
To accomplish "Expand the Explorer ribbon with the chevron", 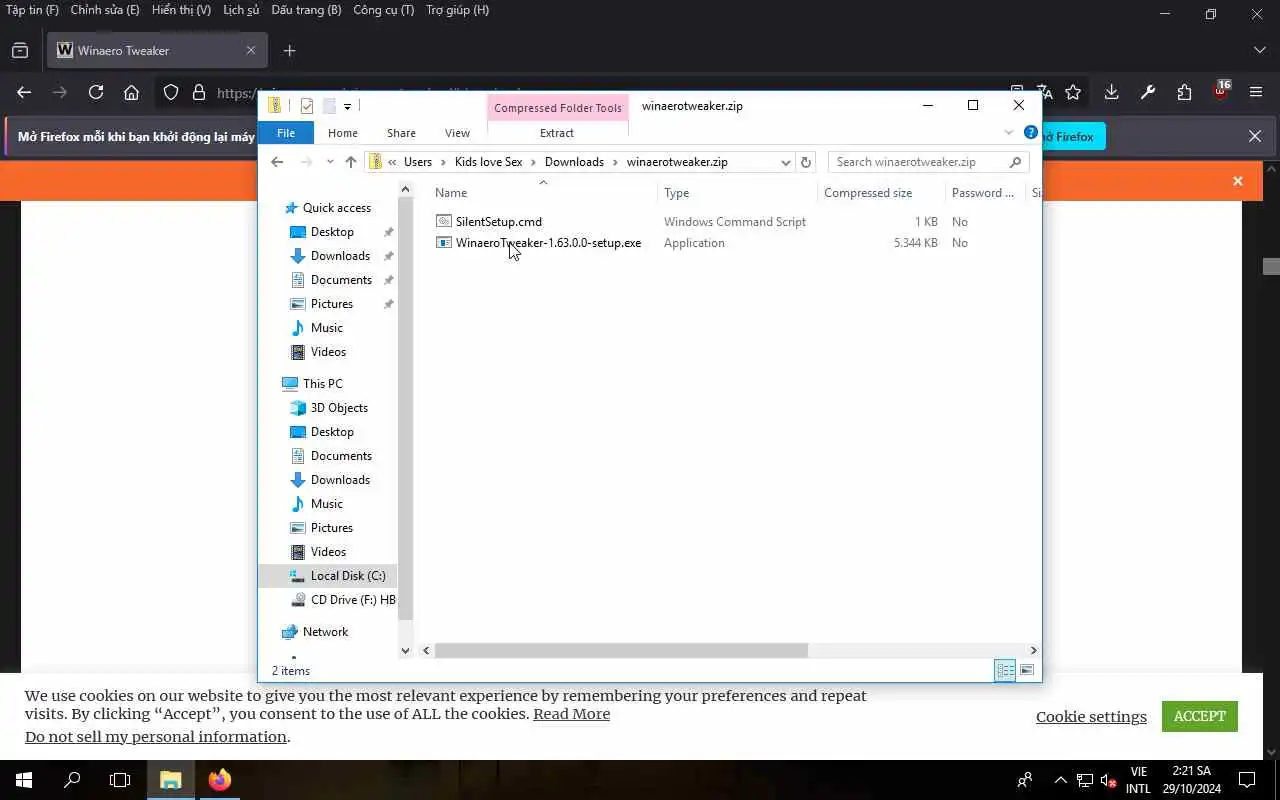I will click(x=1008, y=133).
